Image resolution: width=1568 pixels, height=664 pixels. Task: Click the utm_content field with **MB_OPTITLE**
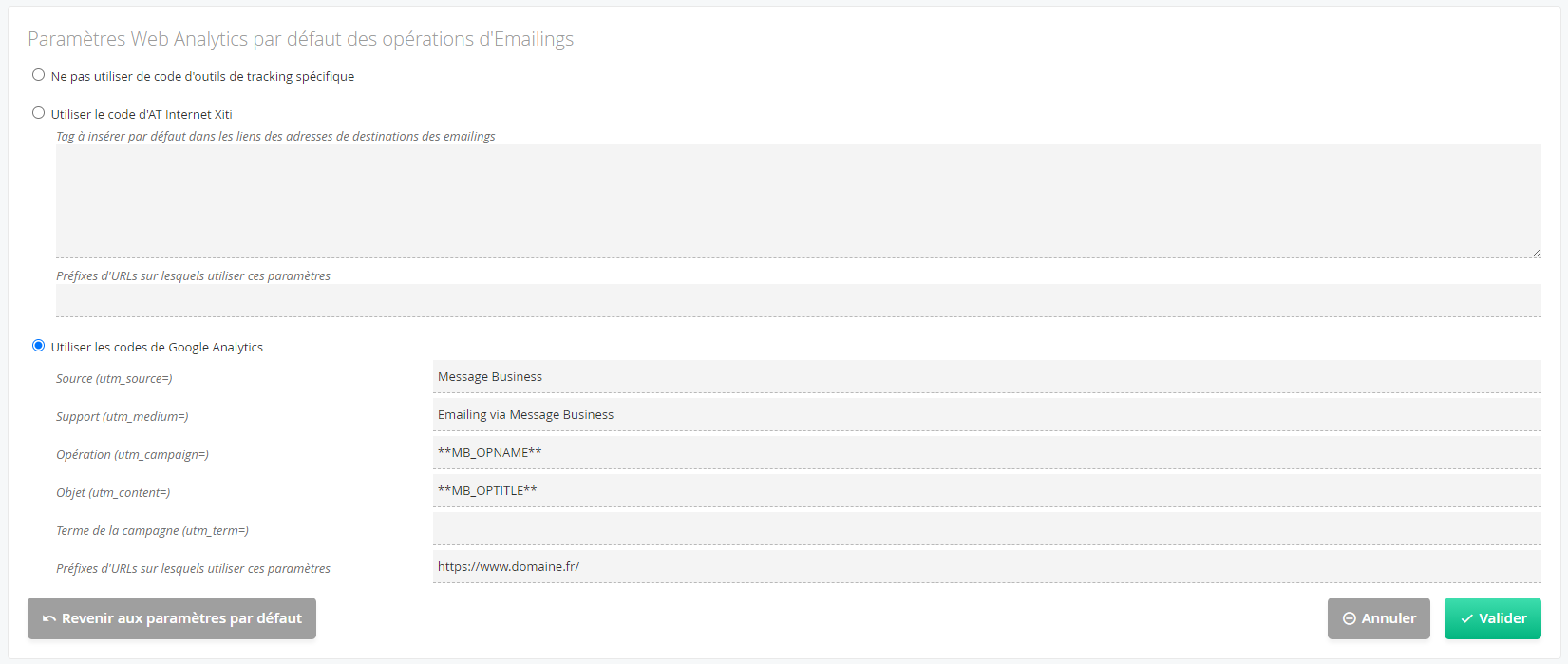pos(987,490)
